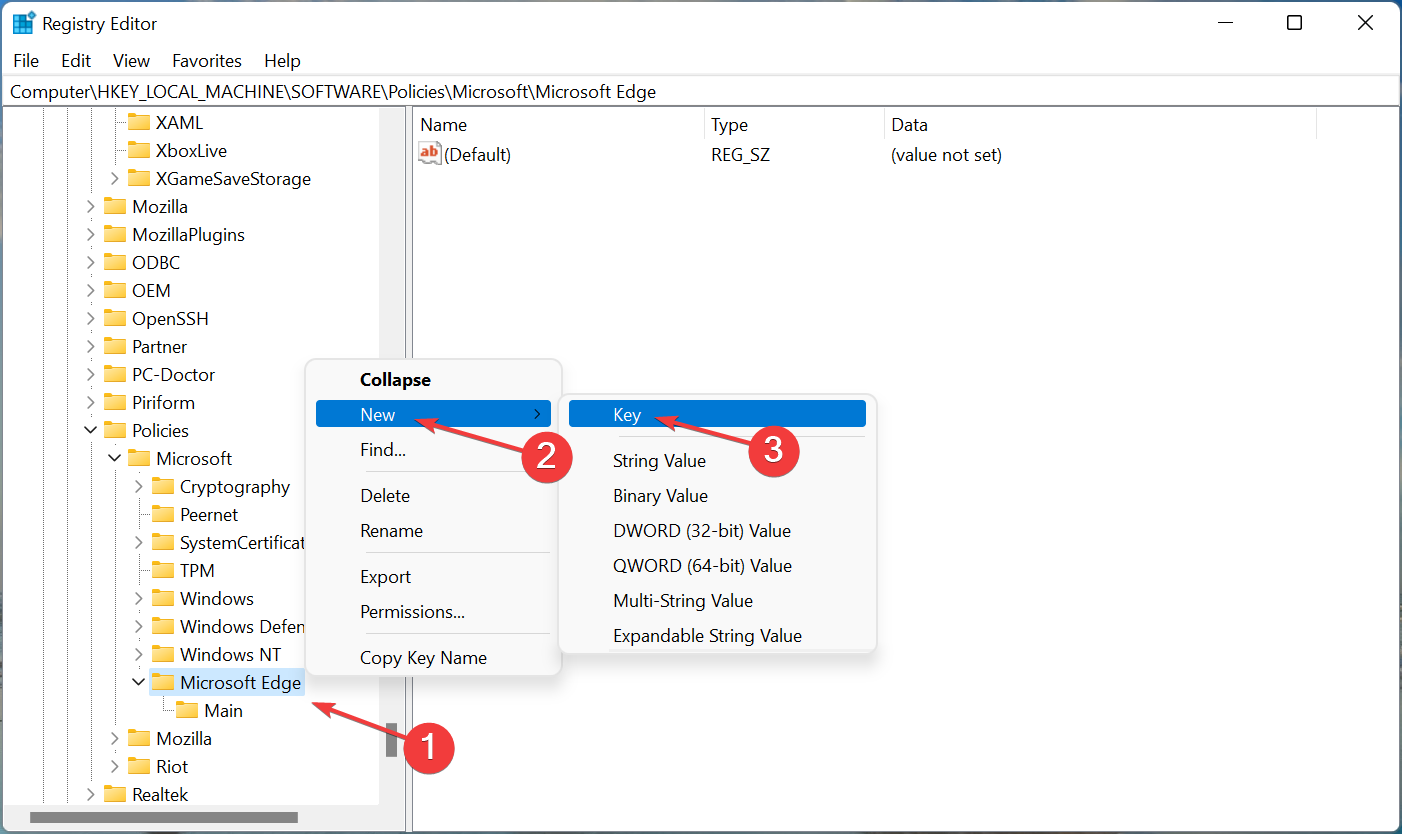Image resolution: width=1402 pixels, height=834 pixels.
Task: Click the OpenSSH folder icon
Action: click(x=115, y=319)
